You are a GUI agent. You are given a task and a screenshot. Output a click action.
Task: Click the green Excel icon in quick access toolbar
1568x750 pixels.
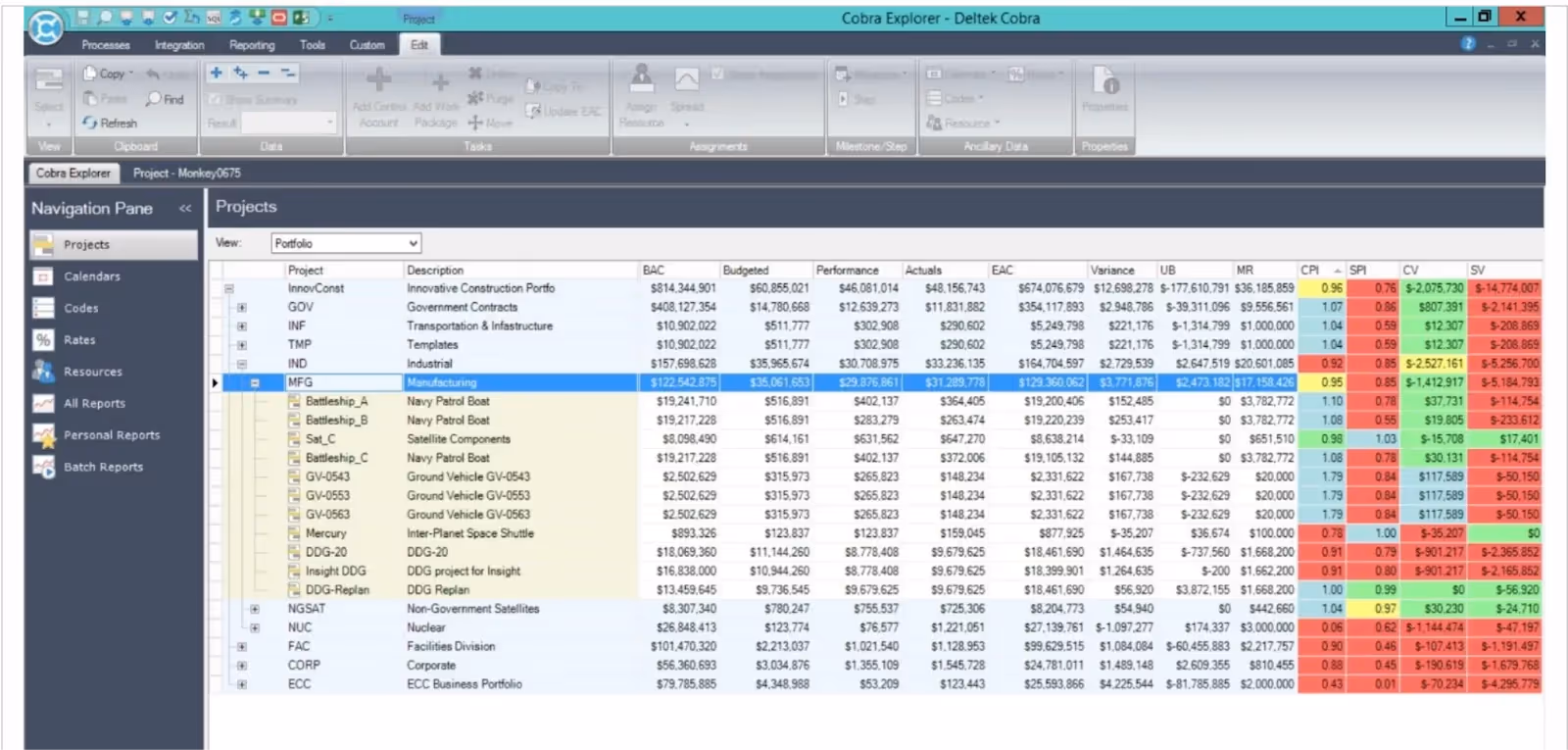click(x=301, y=18)
